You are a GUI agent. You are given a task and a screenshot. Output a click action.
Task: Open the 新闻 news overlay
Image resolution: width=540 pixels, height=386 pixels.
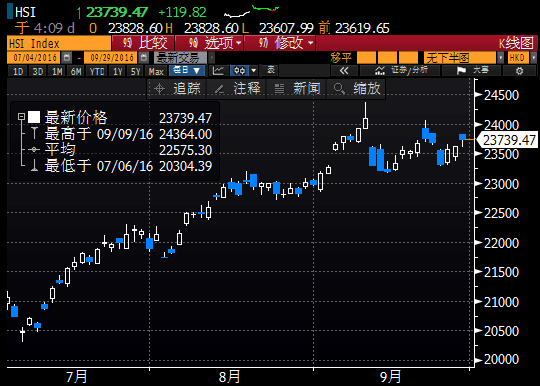296,88
